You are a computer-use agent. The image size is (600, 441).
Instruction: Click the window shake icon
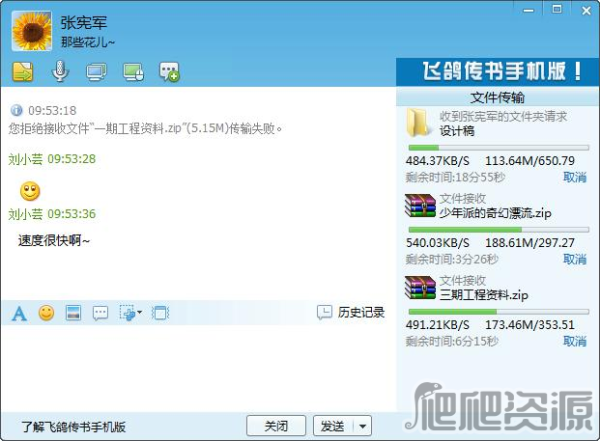(x=160, y=313)
